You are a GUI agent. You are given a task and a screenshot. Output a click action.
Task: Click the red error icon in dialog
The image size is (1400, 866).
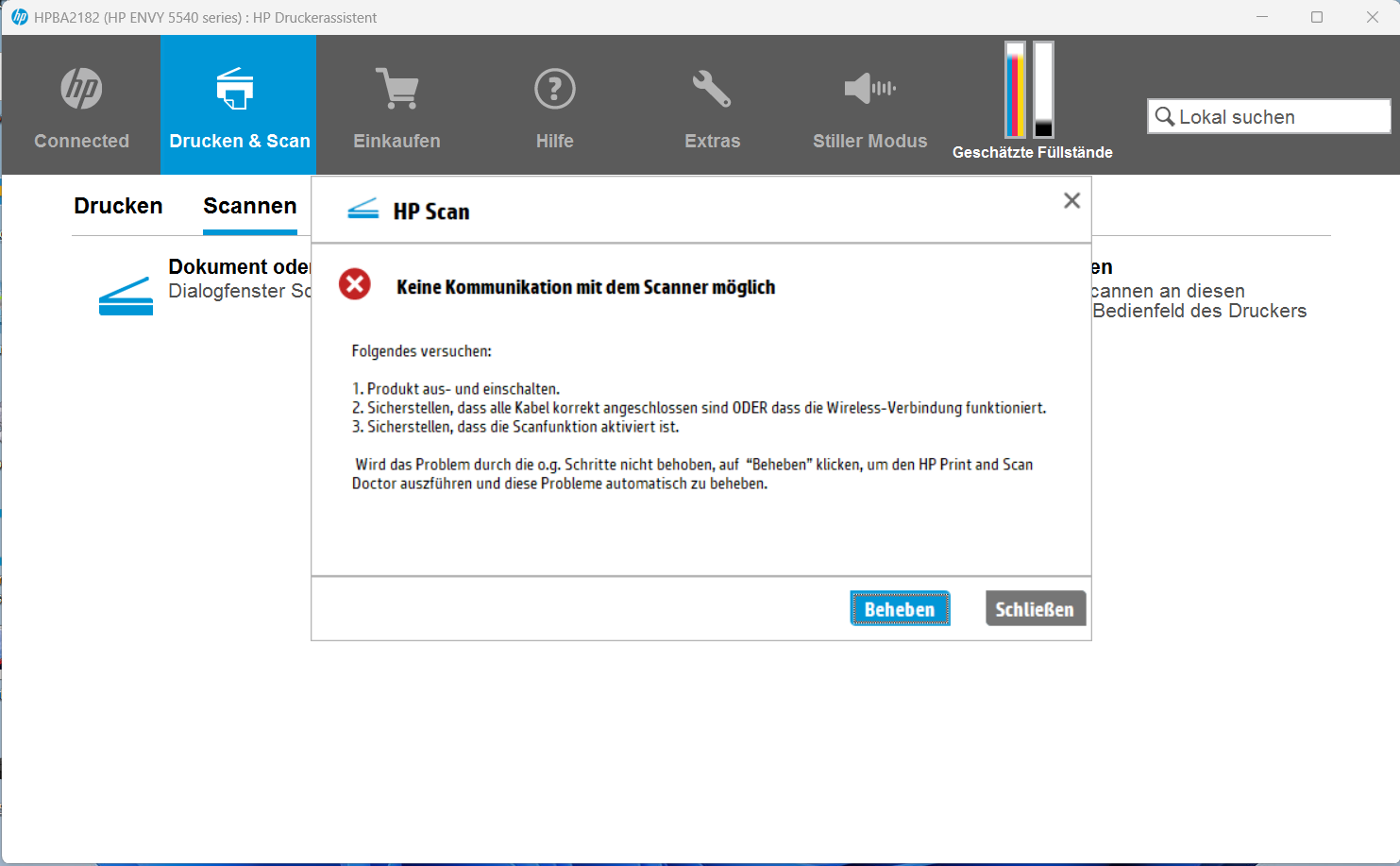coord(355,283)
